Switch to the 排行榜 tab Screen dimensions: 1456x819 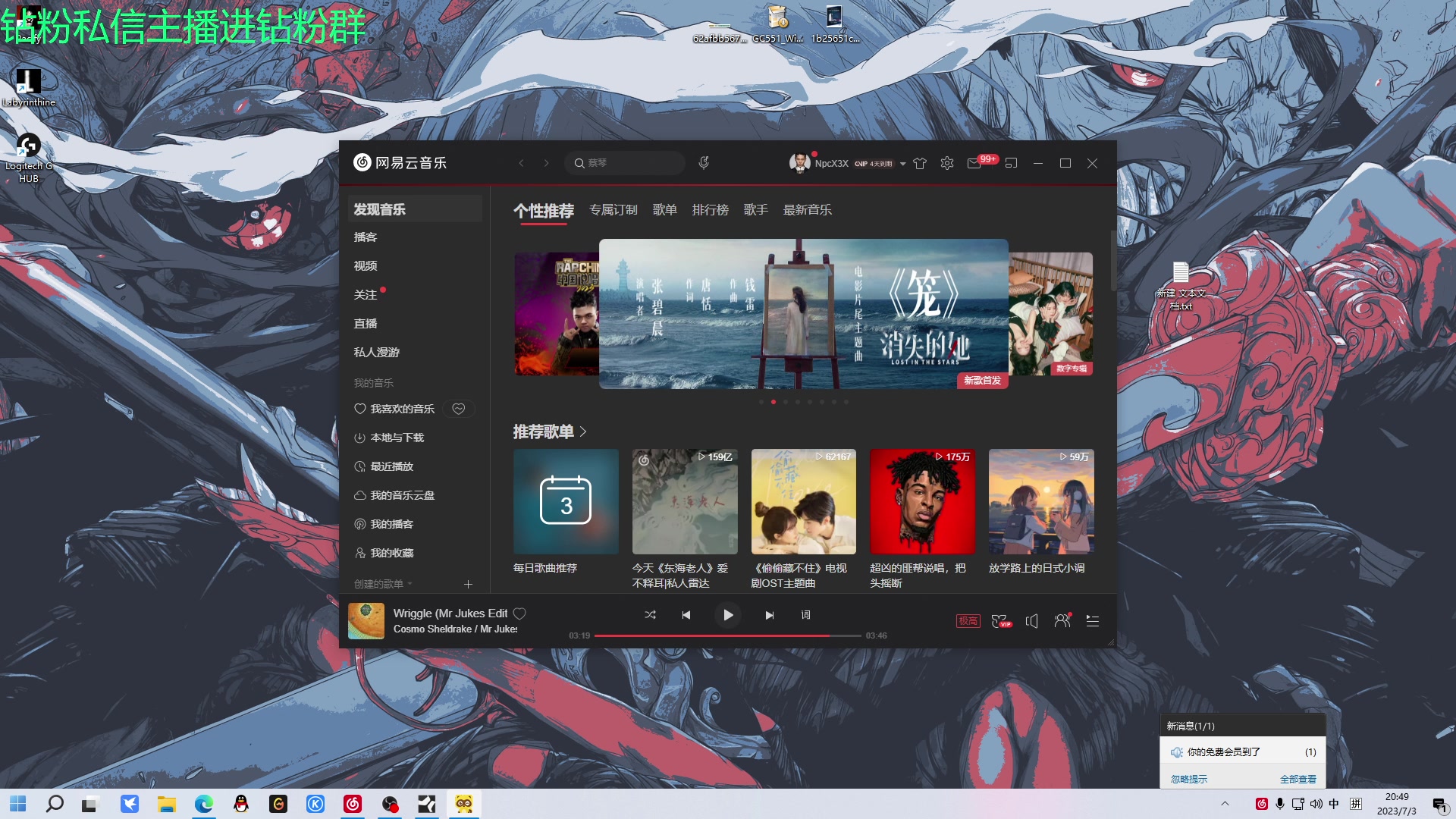(x=710, y=210)
